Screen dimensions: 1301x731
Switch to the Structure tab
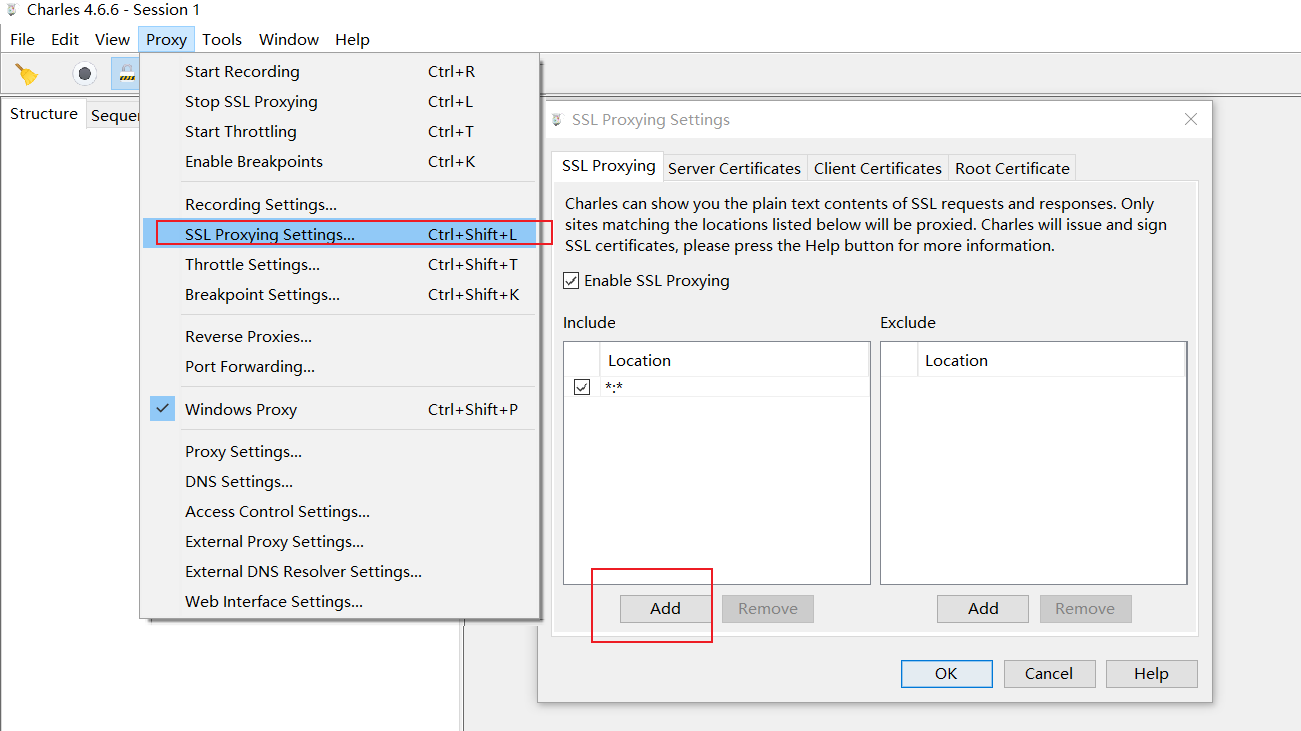click(x=44, y=114)
